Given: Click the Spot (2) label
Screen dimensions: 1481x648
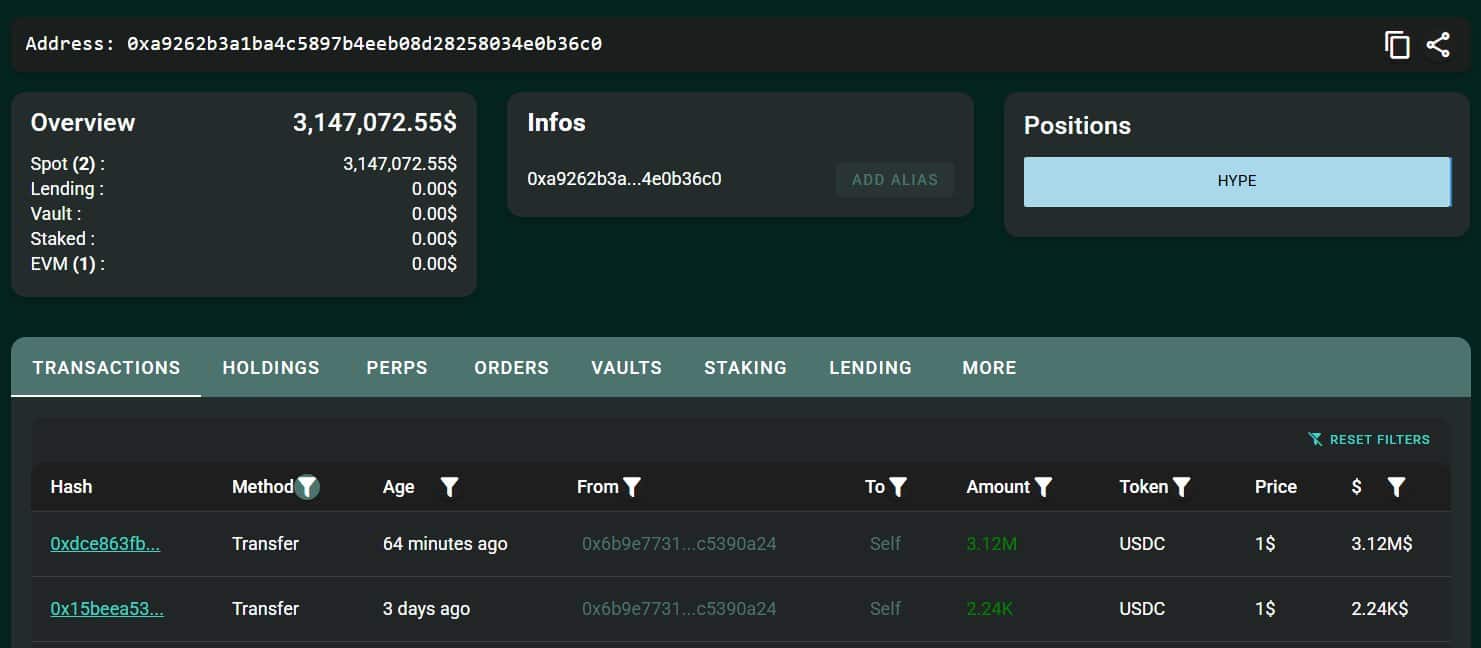Looking at the screenshot, I should (67, 164).
